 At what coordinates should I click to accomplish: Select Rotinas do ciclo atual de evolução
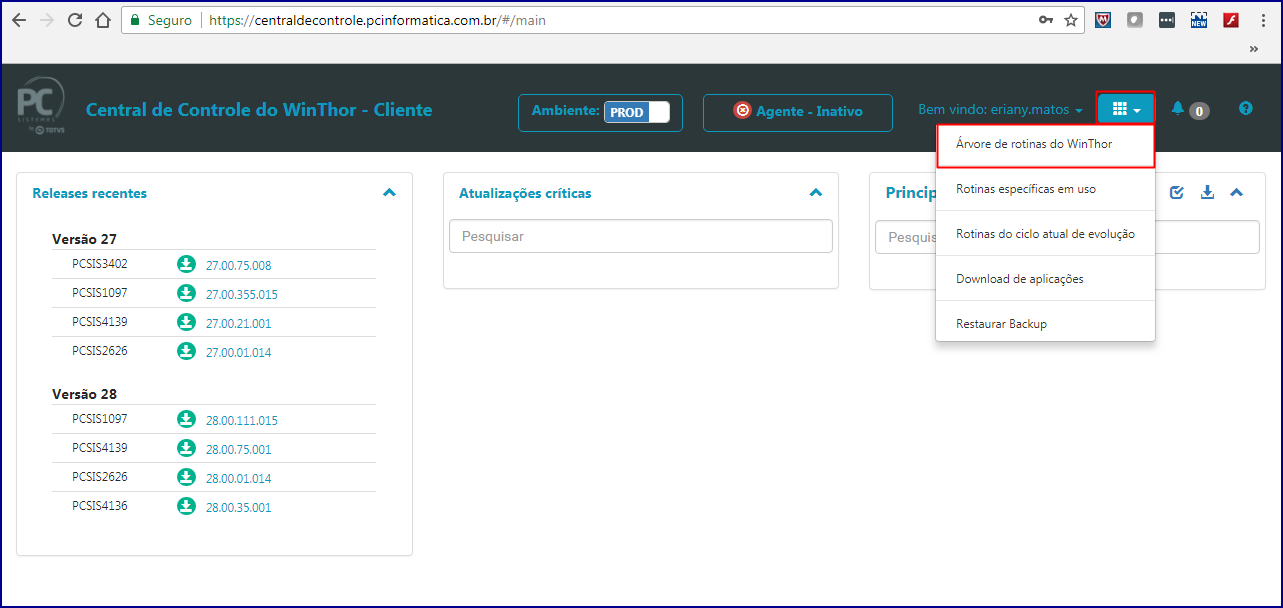1045,234
